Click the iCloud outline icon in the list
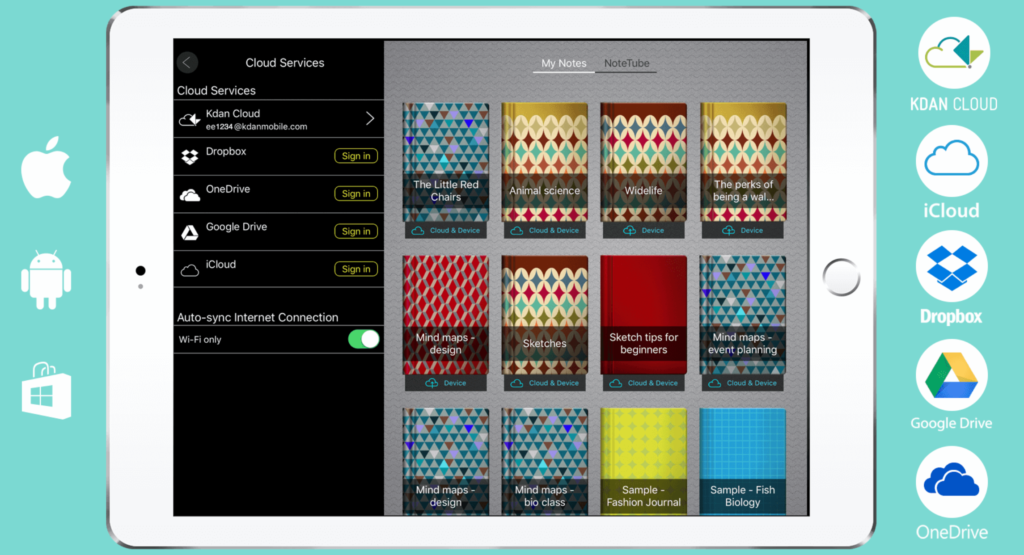1024x555 pixels. click(189, 270)
